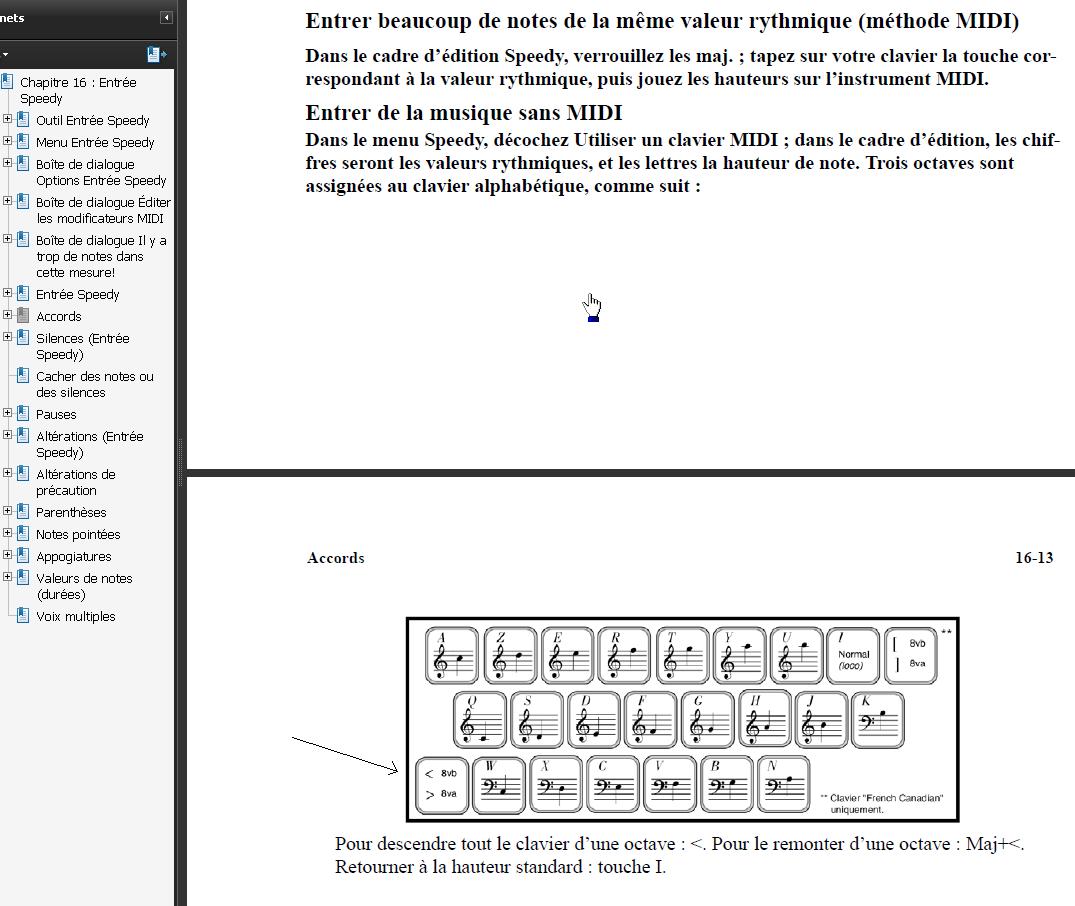
Task: Expand the Pauses bookmark
Action: point(9,414)
